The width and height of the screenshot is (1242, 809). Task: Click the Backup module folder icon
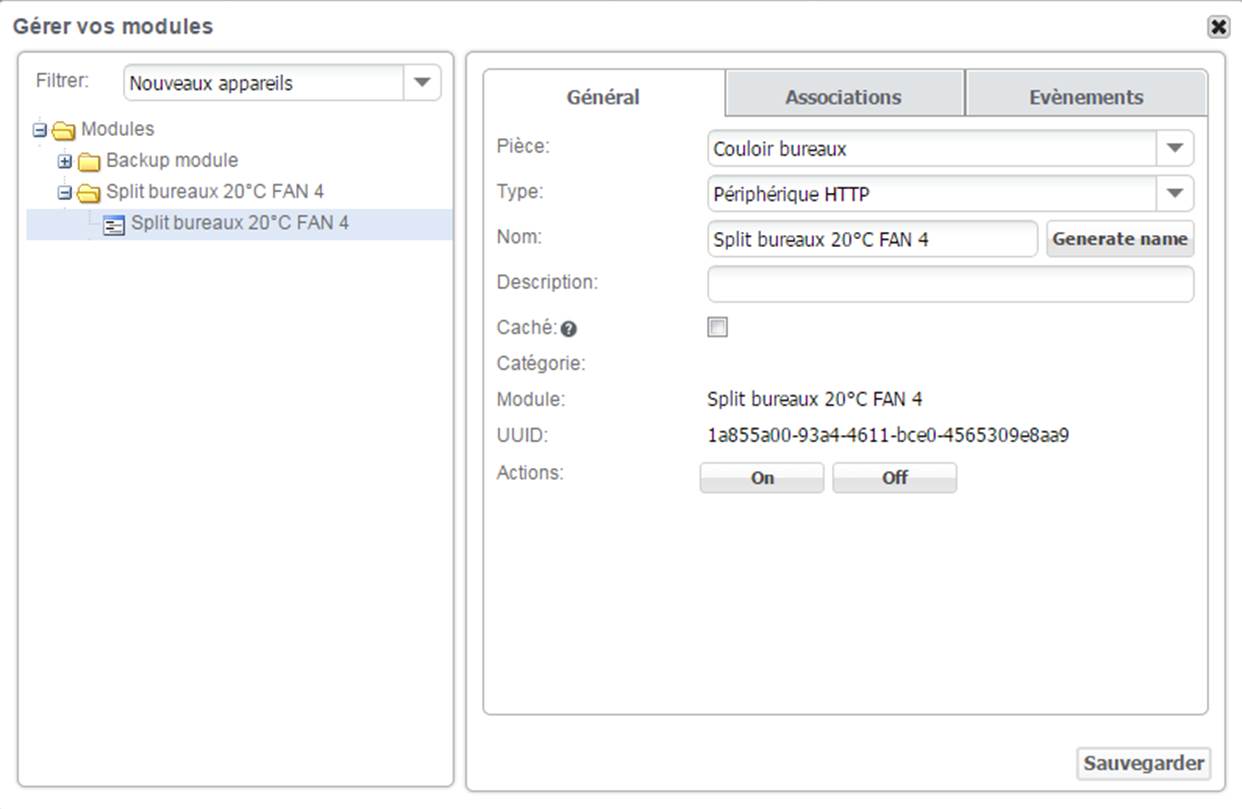(x=90, y=161)
